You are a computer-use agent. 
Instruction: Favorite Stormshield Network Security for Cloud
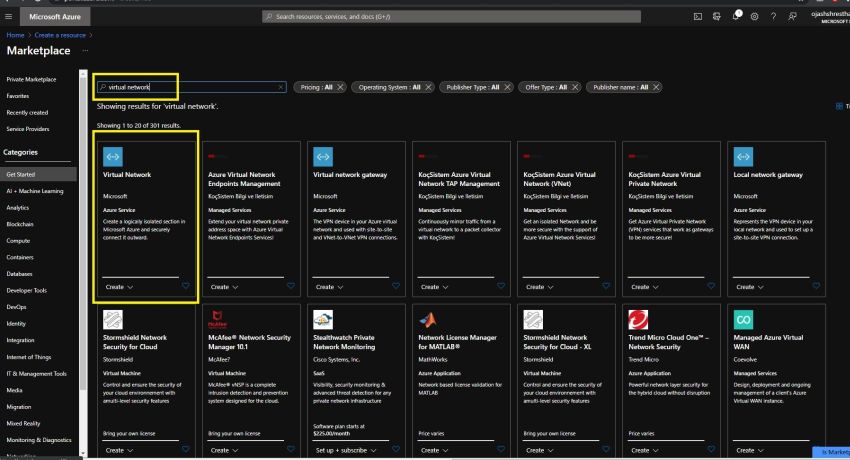click(x=185, y=449)
